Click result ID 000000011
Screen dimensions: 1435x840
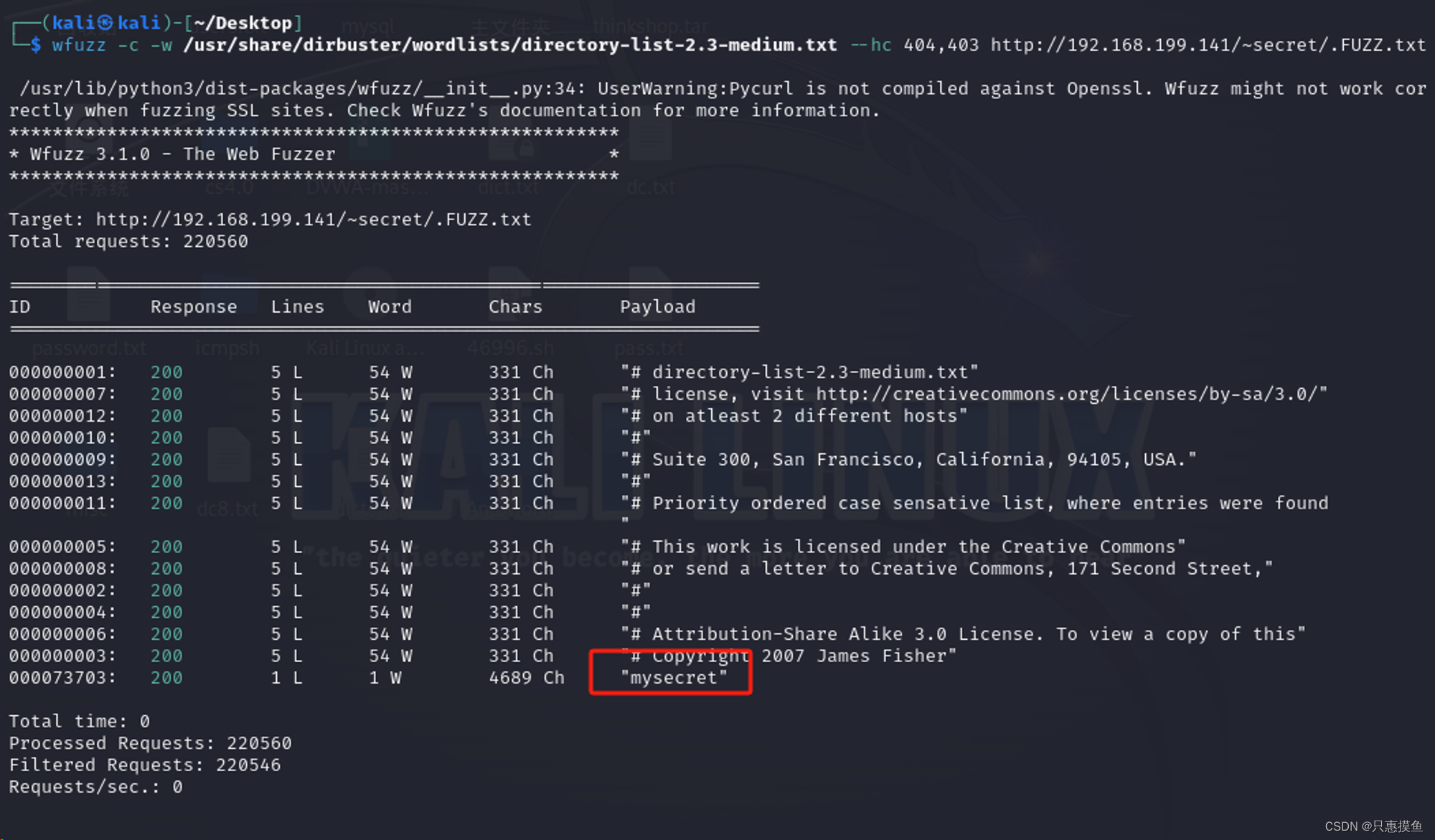coord(62,504)
